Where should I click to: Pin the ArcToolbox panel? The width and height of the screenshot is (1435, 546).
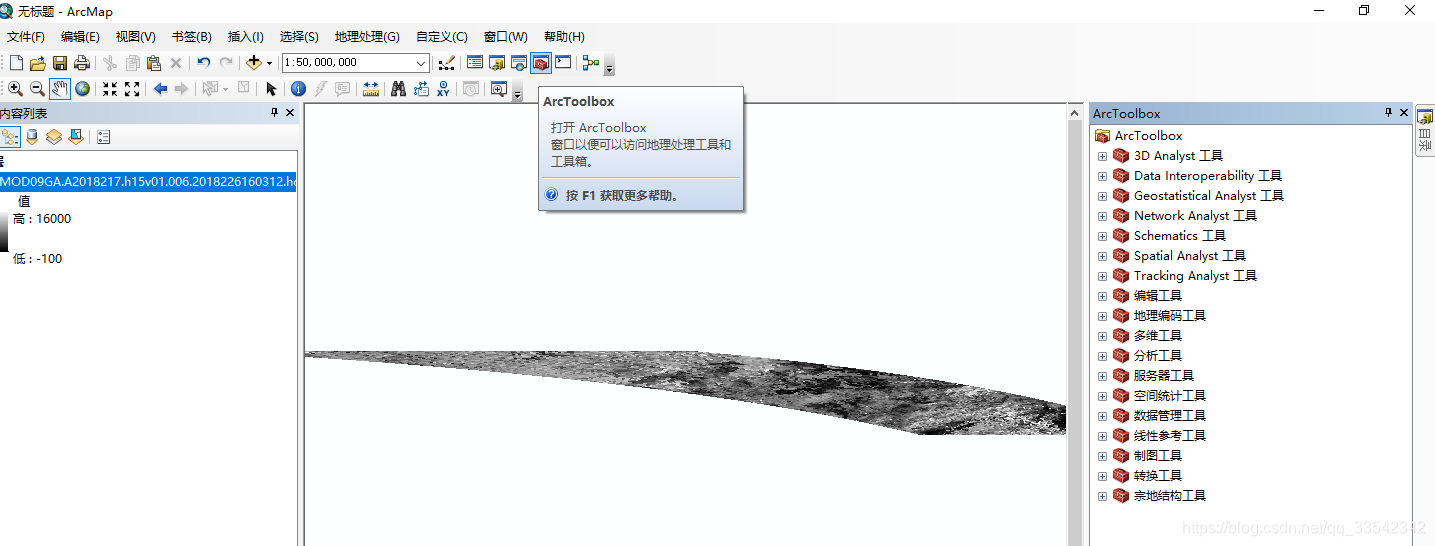1388,113
